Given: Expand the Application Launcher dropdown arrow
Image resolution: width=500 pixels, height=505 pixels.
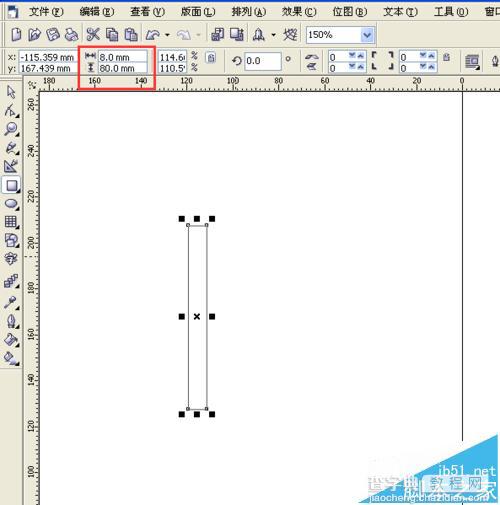Looking at the screenshot, I should point(273,34).
